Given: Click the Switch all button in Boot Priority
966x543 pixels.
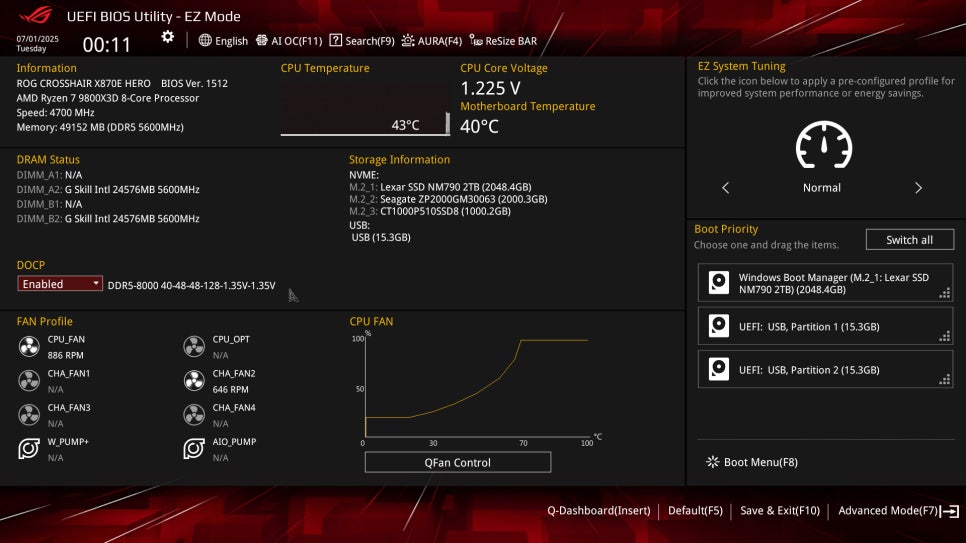Looking at the screenshot, I should [x=909, y=240].
